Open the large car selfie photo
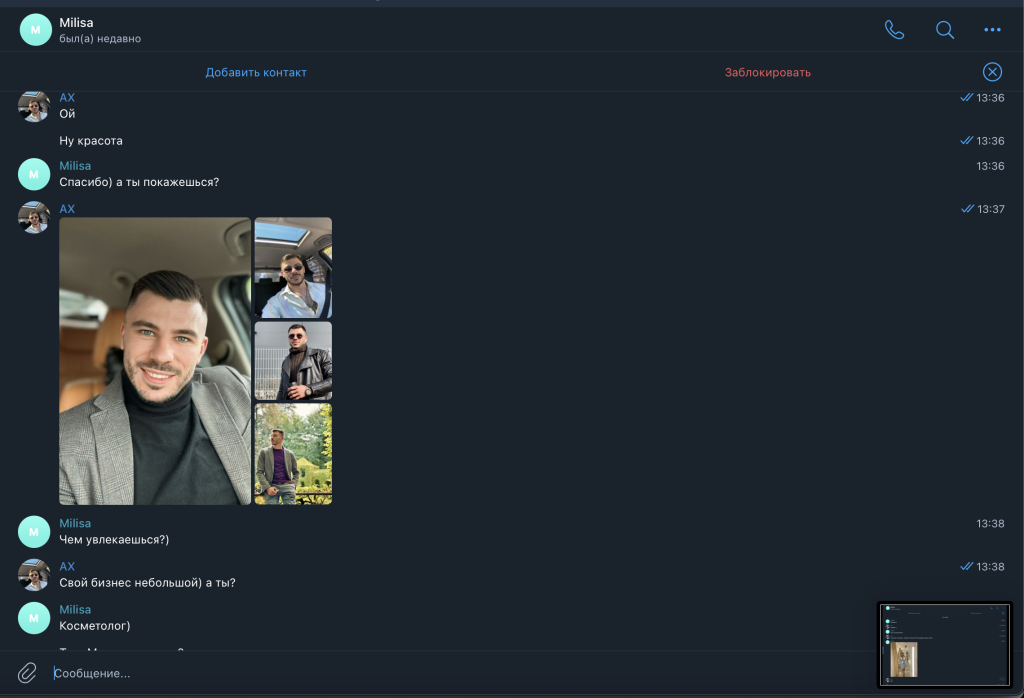This screenshot has height=698, width=1024. 155,361
